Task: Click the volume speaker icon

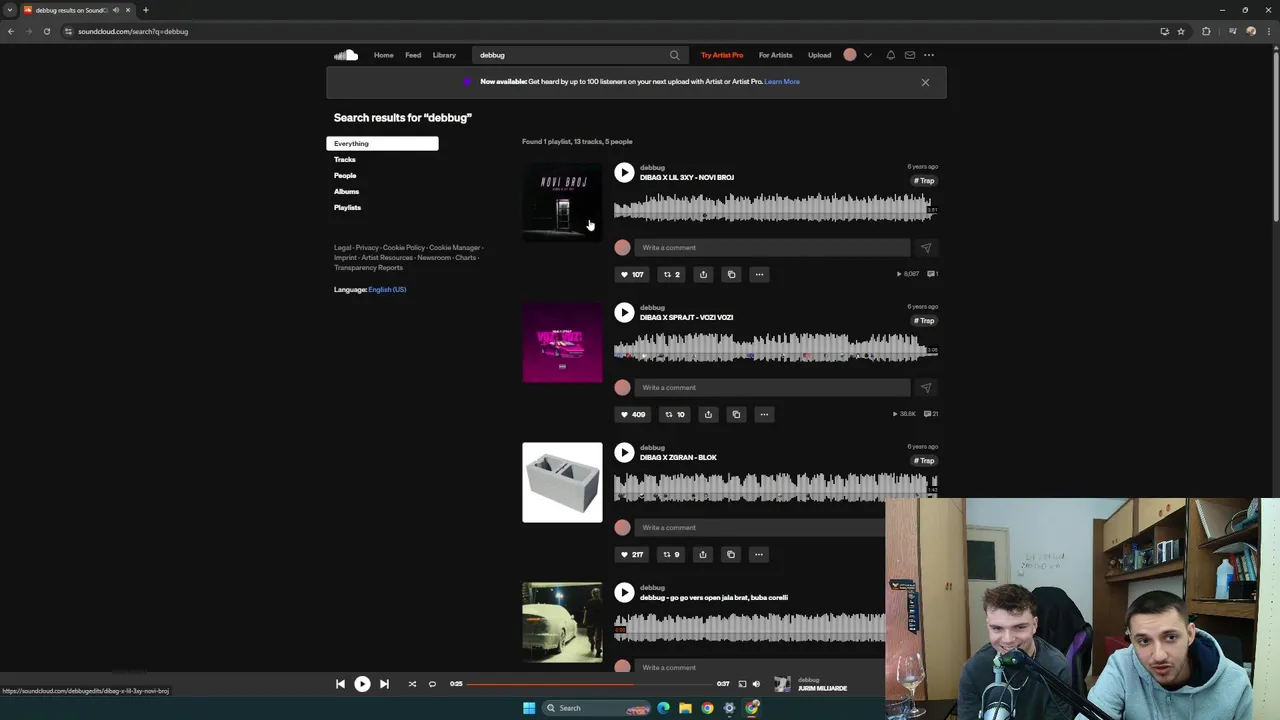Action: click(x=756, y=684)
